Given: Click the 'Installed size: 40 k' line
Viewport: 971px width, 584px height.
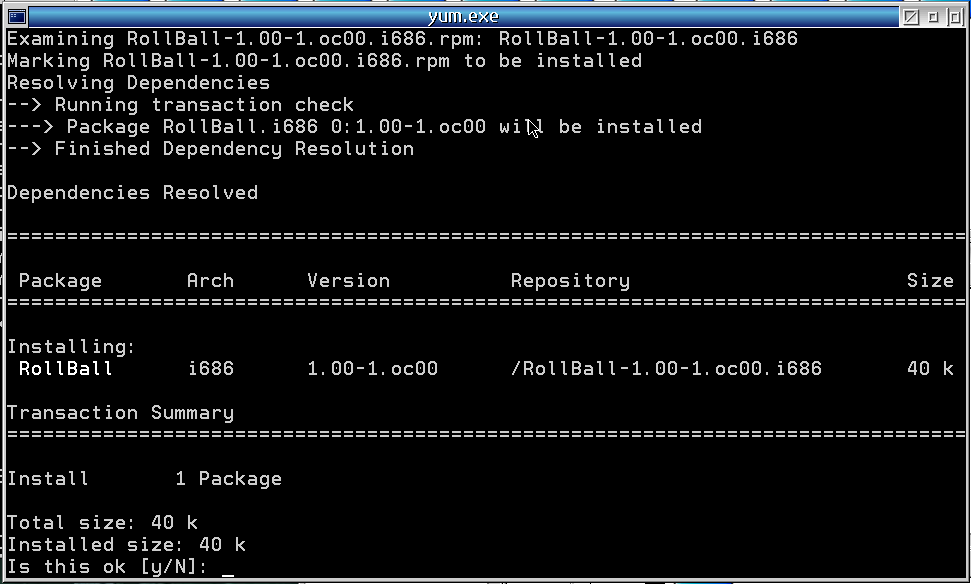Looking at the screenshot, I should (x=126, y=545).
